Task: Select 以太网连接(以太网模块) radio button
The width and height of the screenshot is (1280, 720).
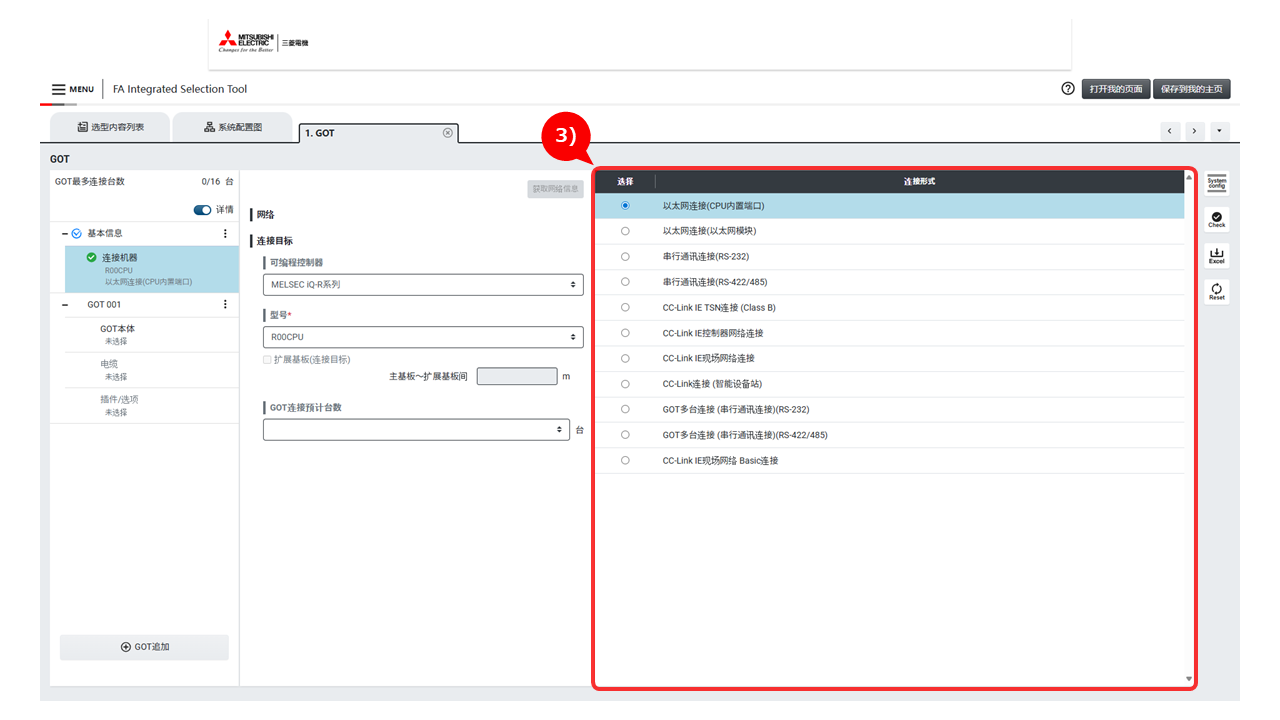Action: [625, 231]
